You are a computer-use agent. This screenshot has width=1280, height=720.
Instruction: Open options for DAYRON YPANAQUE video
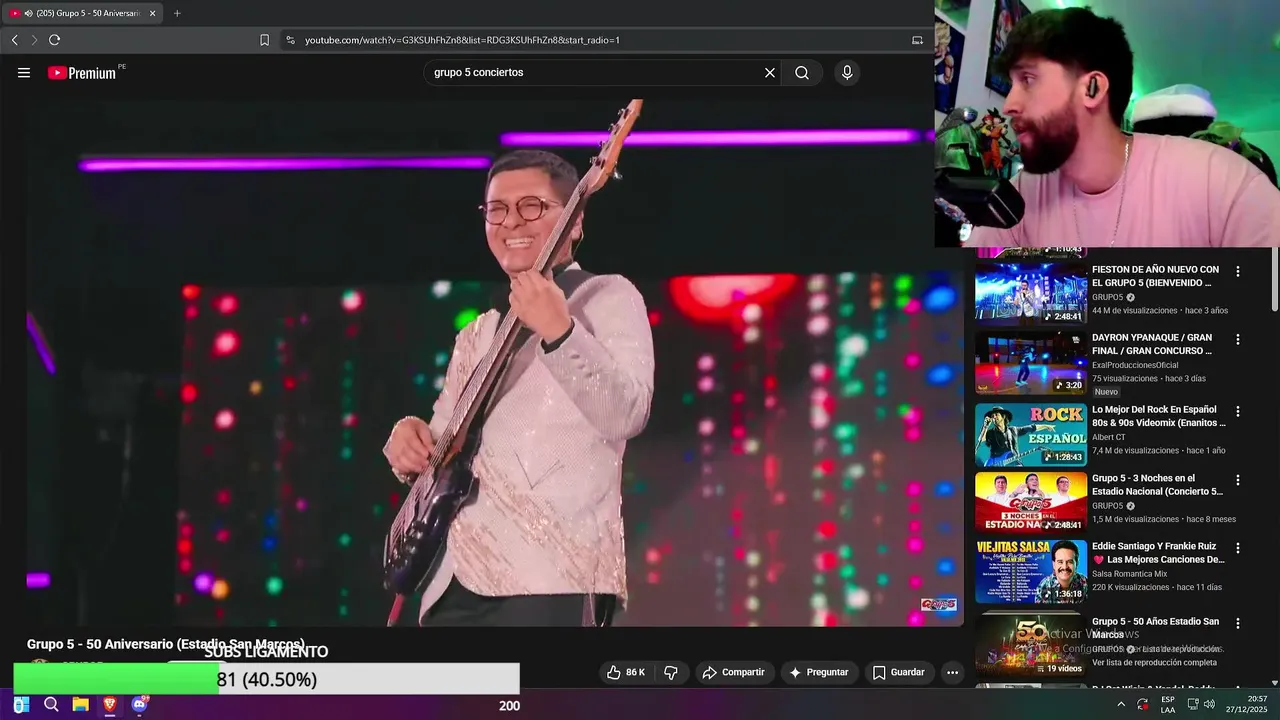[1238, 339]
